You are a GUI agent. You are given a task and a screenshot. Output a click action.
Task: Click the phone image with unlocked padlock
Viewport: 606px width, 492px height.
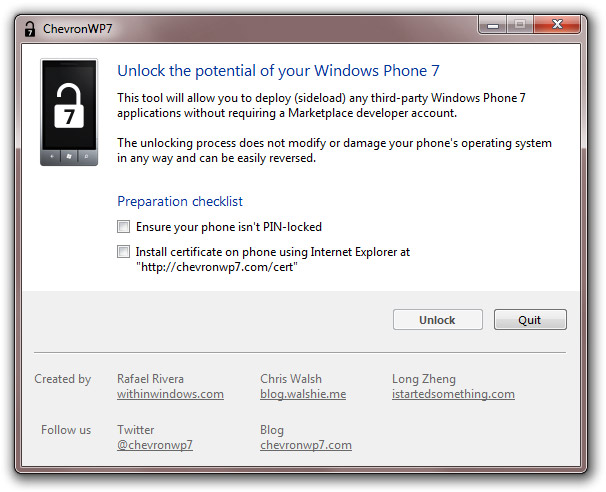coord(69,112)
